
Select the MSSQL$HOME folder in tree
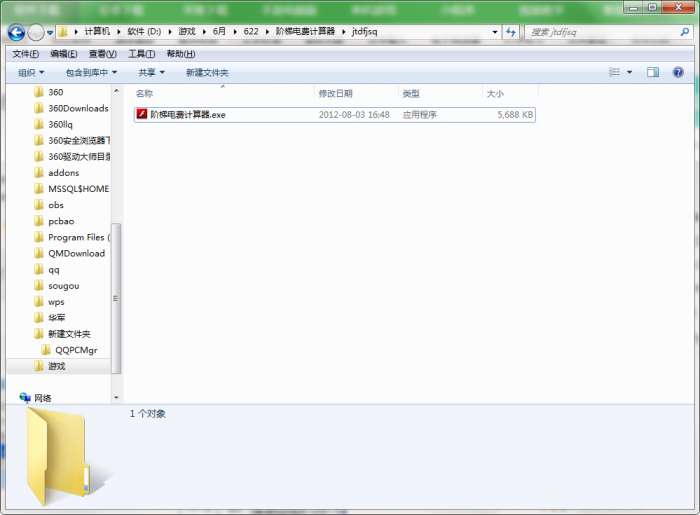pos(78,189)
